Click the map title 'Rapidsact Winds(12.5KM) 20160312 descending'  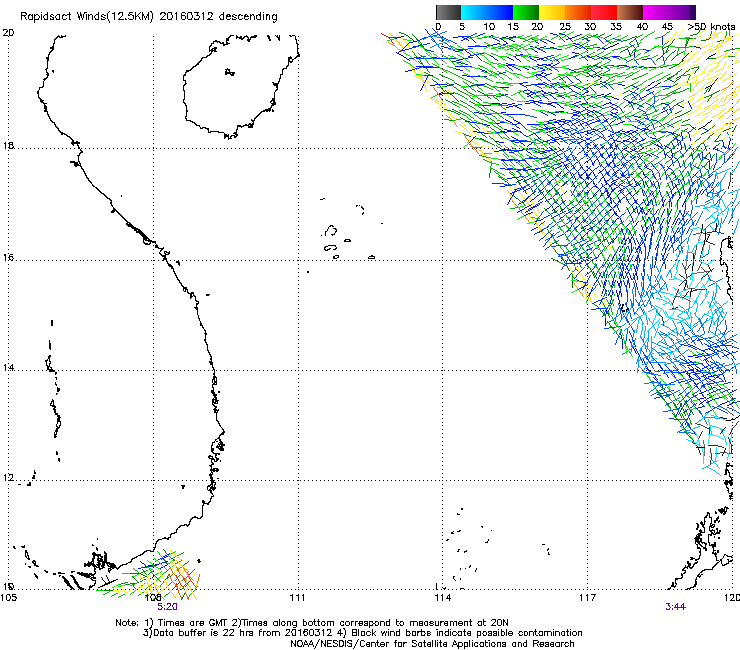pos(149,17)
